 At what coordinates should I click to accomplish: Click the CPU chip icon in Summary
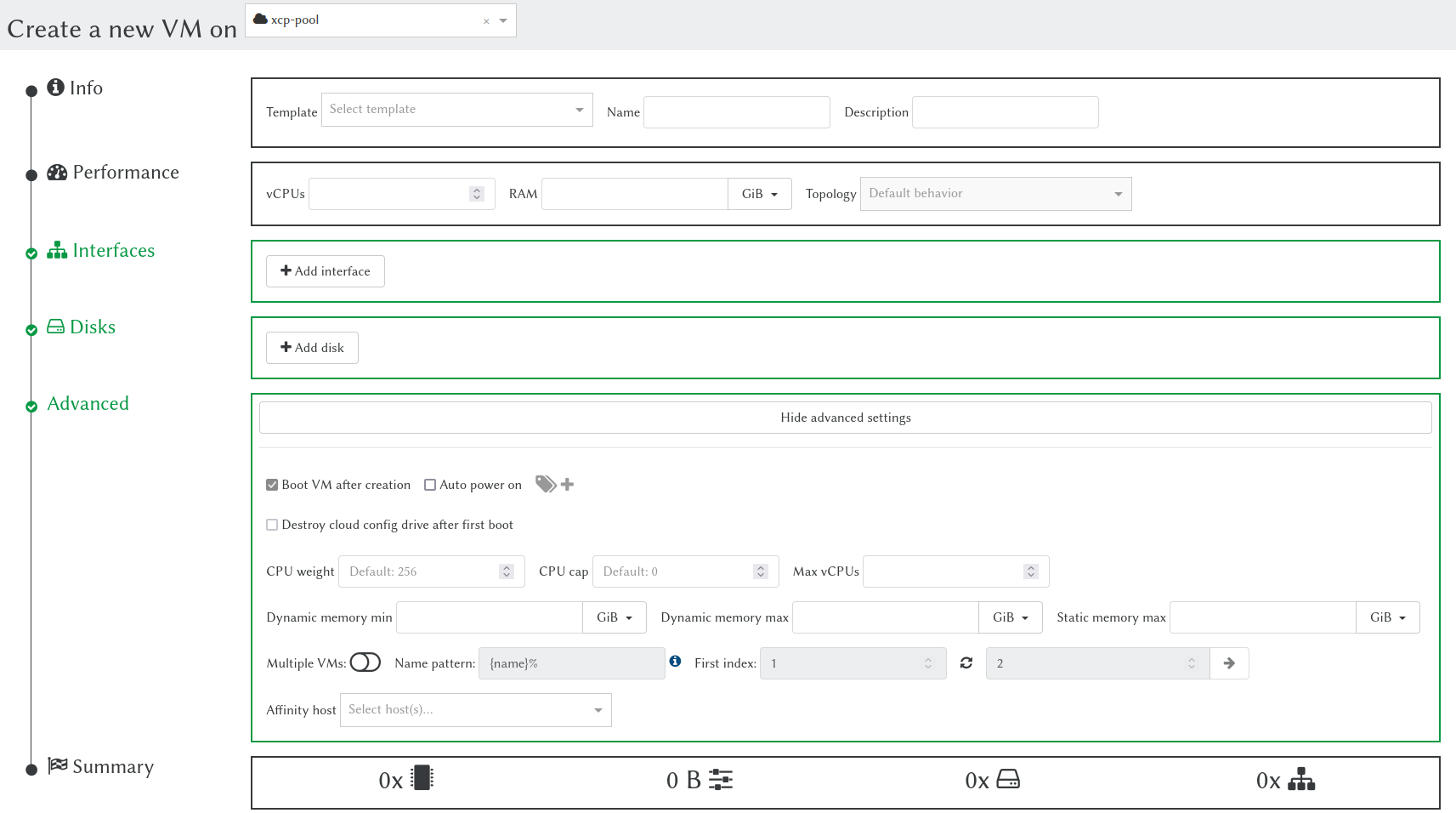click(422, 779)
